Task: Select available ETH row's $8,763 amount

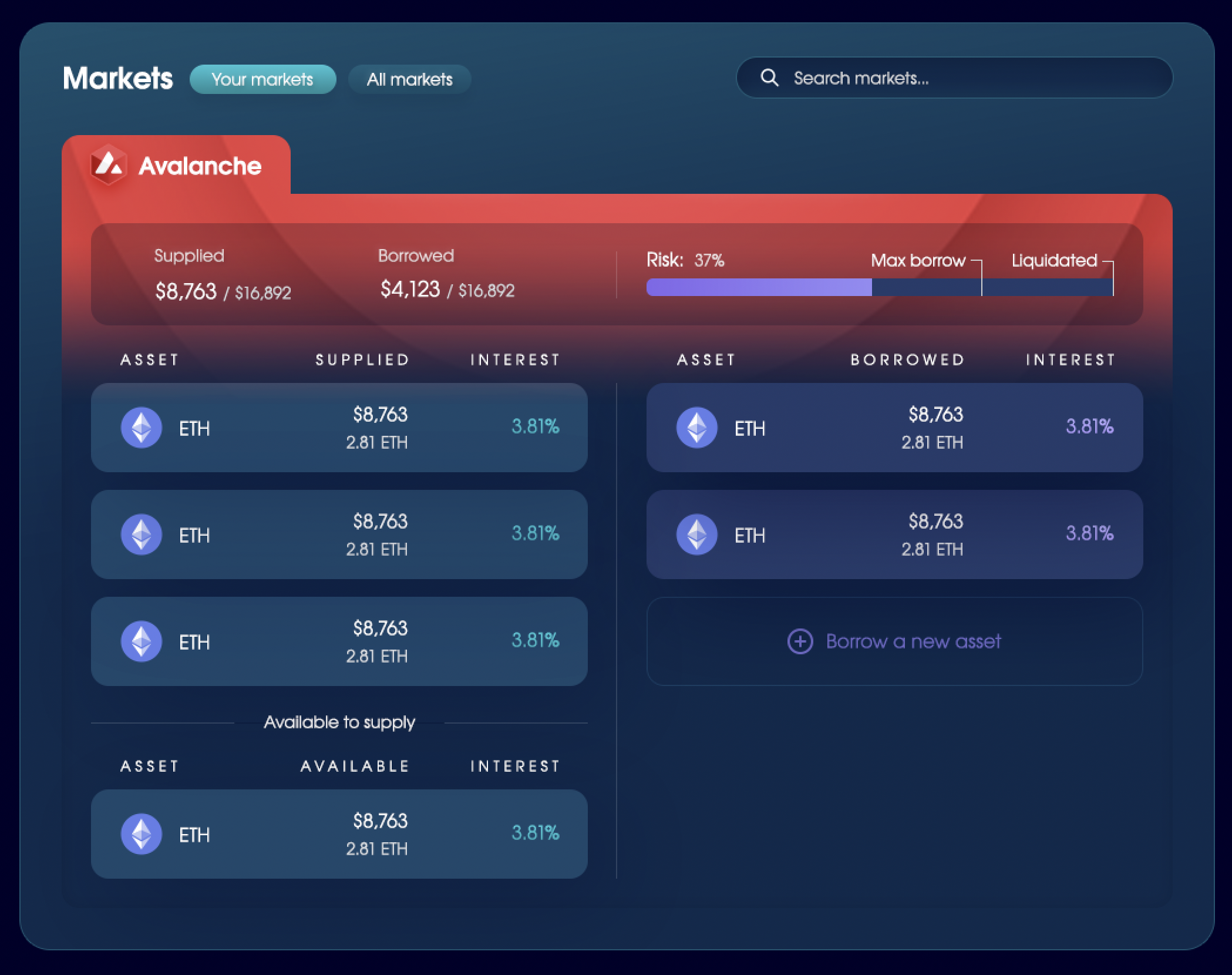Action: (x=380, y=821)
